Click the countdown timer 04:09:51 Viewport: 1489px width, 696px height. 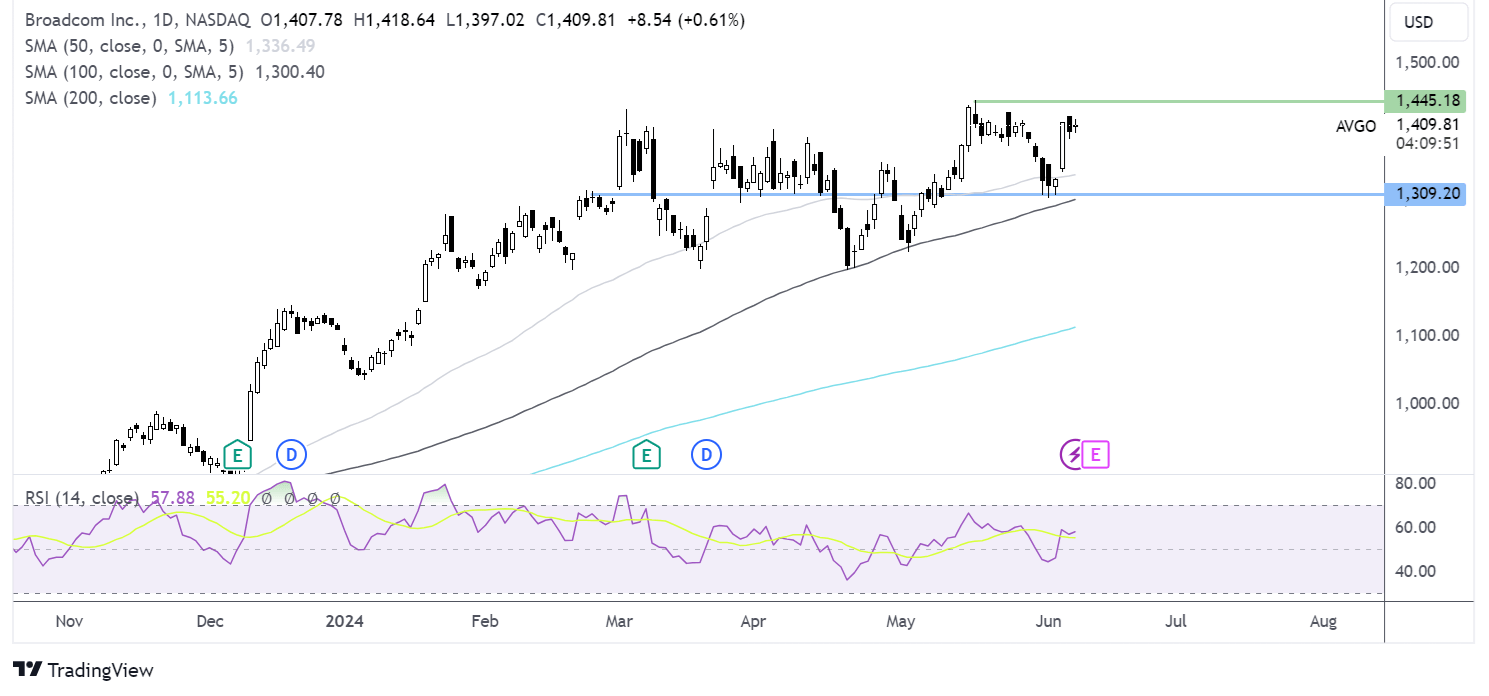(1426, 143)
